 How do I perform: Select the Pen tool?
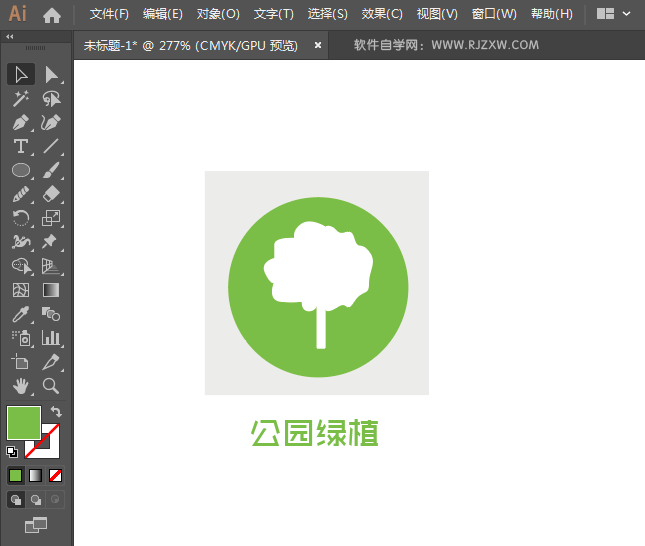click(21, 123)
